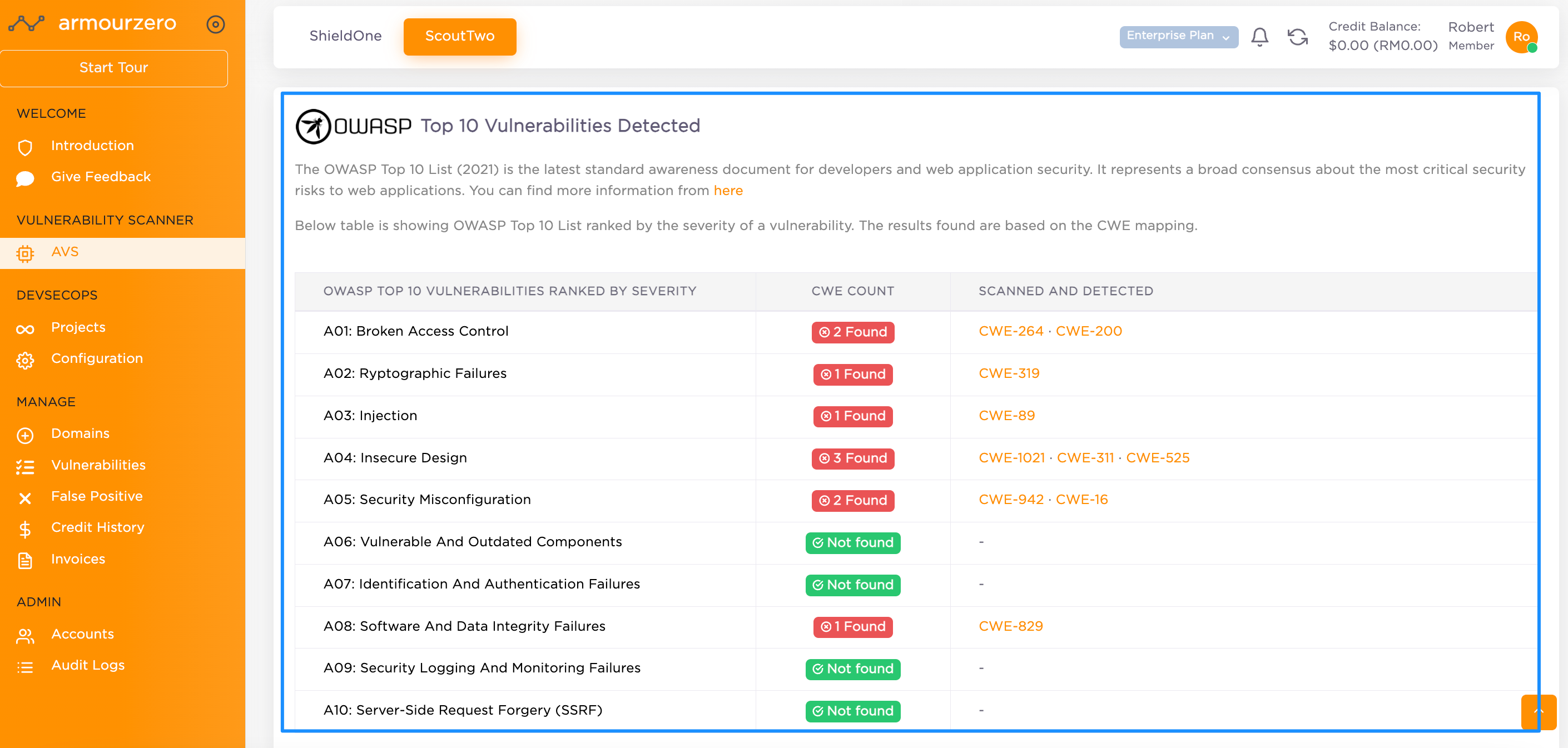The image size is (1568, 748).
Task: Click the Invoices document icon
Action: point(25,560)
